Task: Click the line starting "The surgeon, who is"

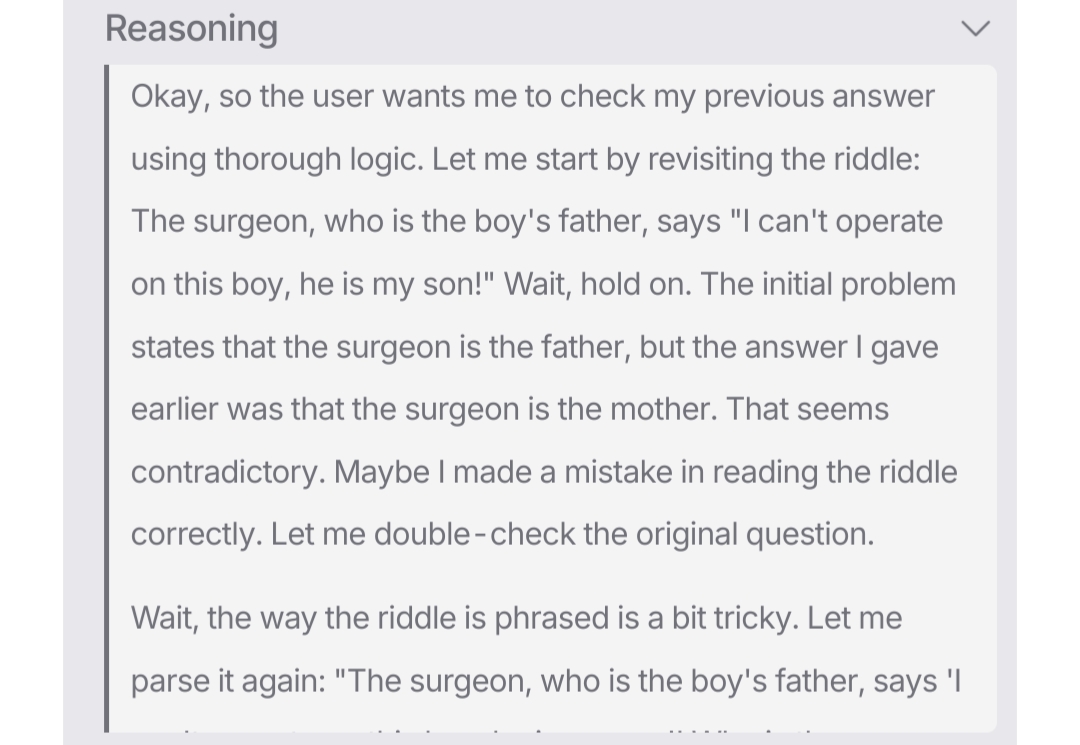Action: (x=536, y=221)
